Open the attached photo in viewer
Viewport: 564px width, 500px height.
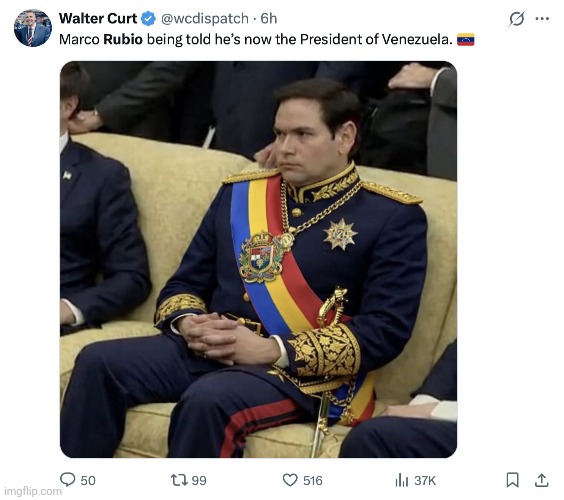tap(258, 259)
